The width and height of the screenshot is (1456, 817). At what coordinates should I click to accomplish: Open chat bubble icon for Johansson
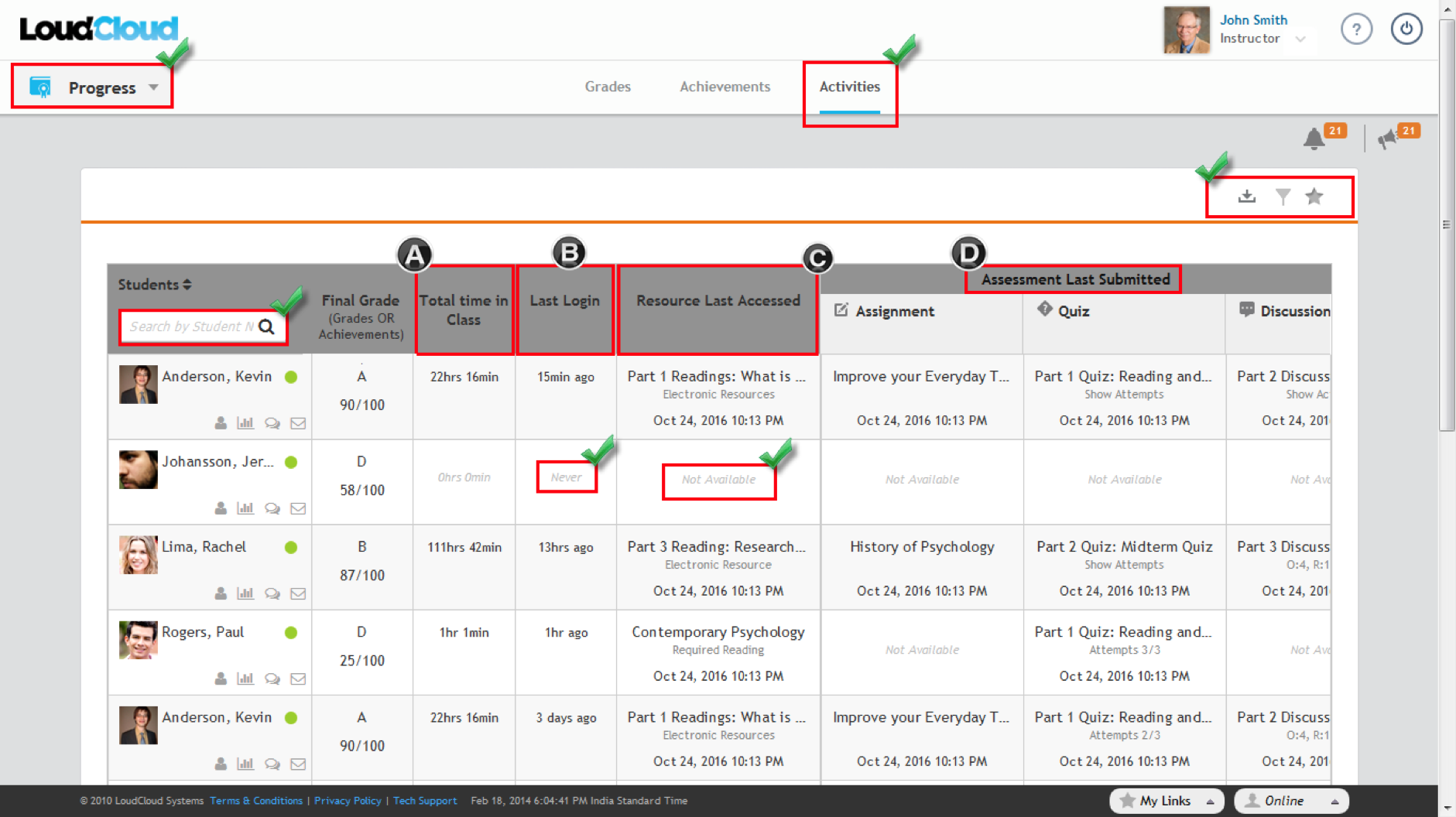click(272, 508)
